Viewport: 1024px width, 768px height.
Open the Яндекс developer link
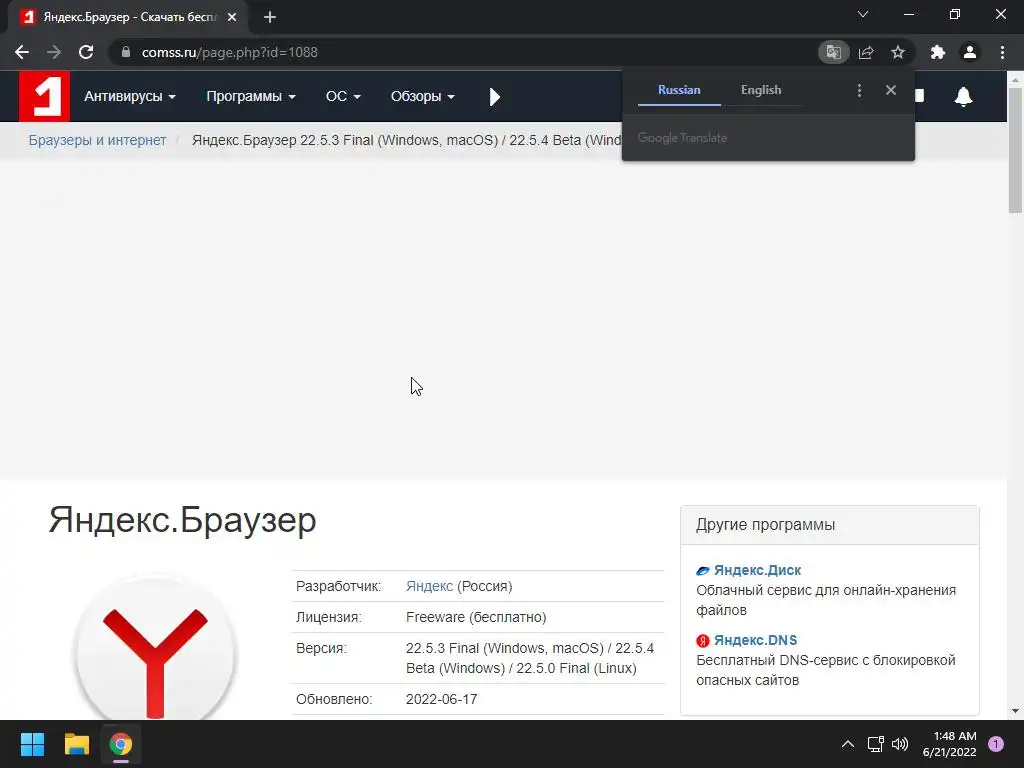[x=429, y=586]
